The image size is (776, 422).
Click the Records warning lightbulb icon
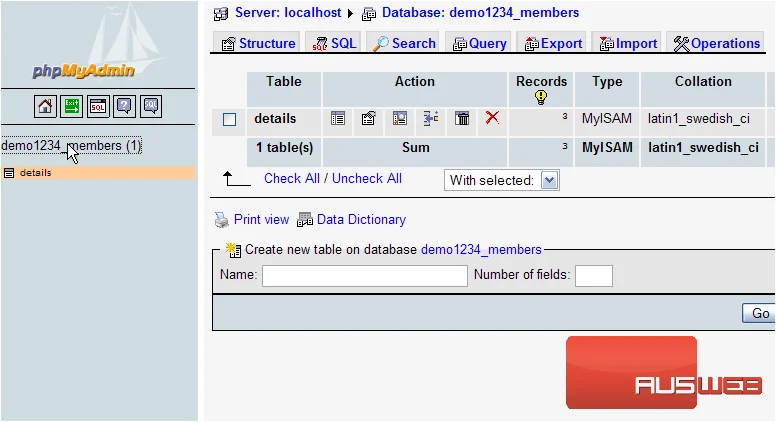541,97
